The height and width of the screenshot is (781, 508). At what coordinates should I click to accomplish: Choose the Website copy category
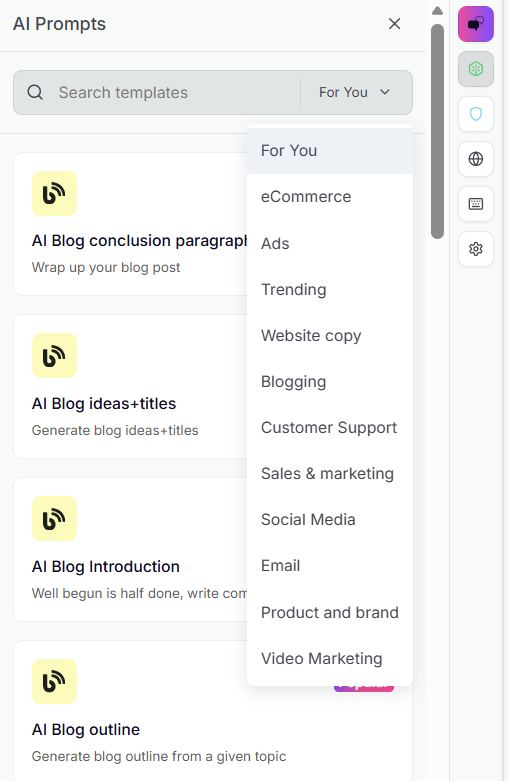pos(330,336)
